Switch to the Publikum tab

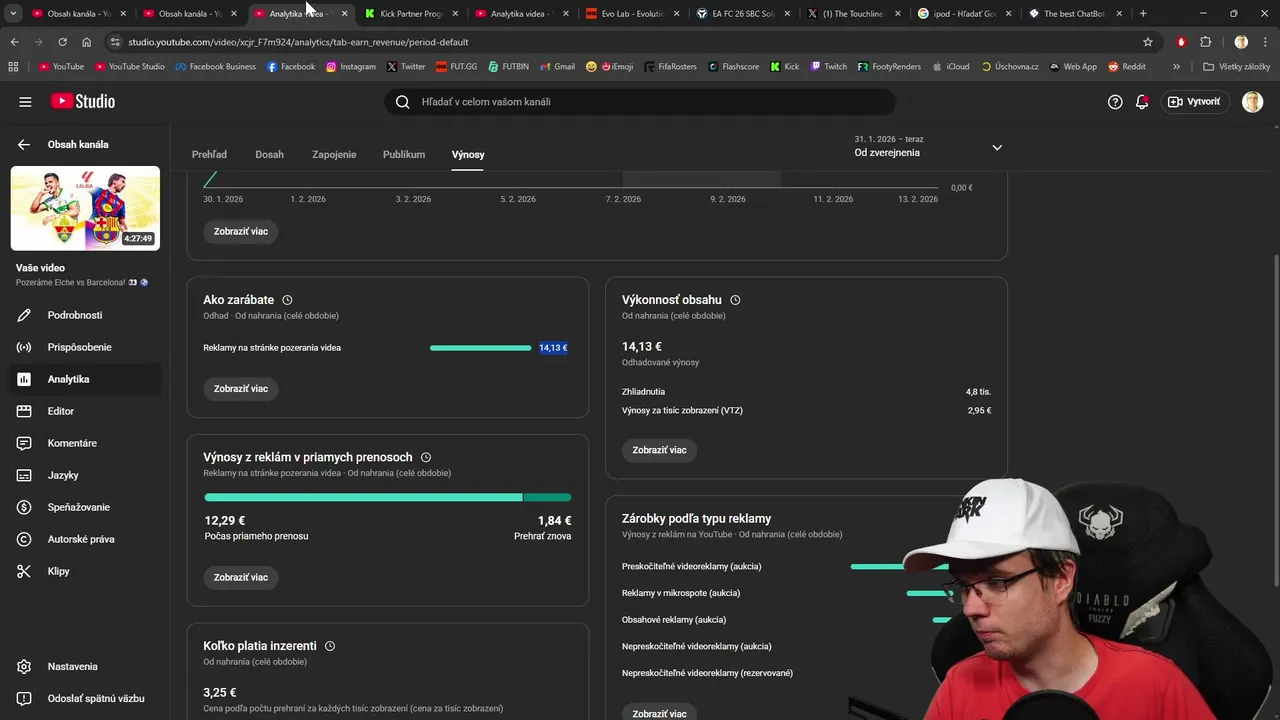404,155
